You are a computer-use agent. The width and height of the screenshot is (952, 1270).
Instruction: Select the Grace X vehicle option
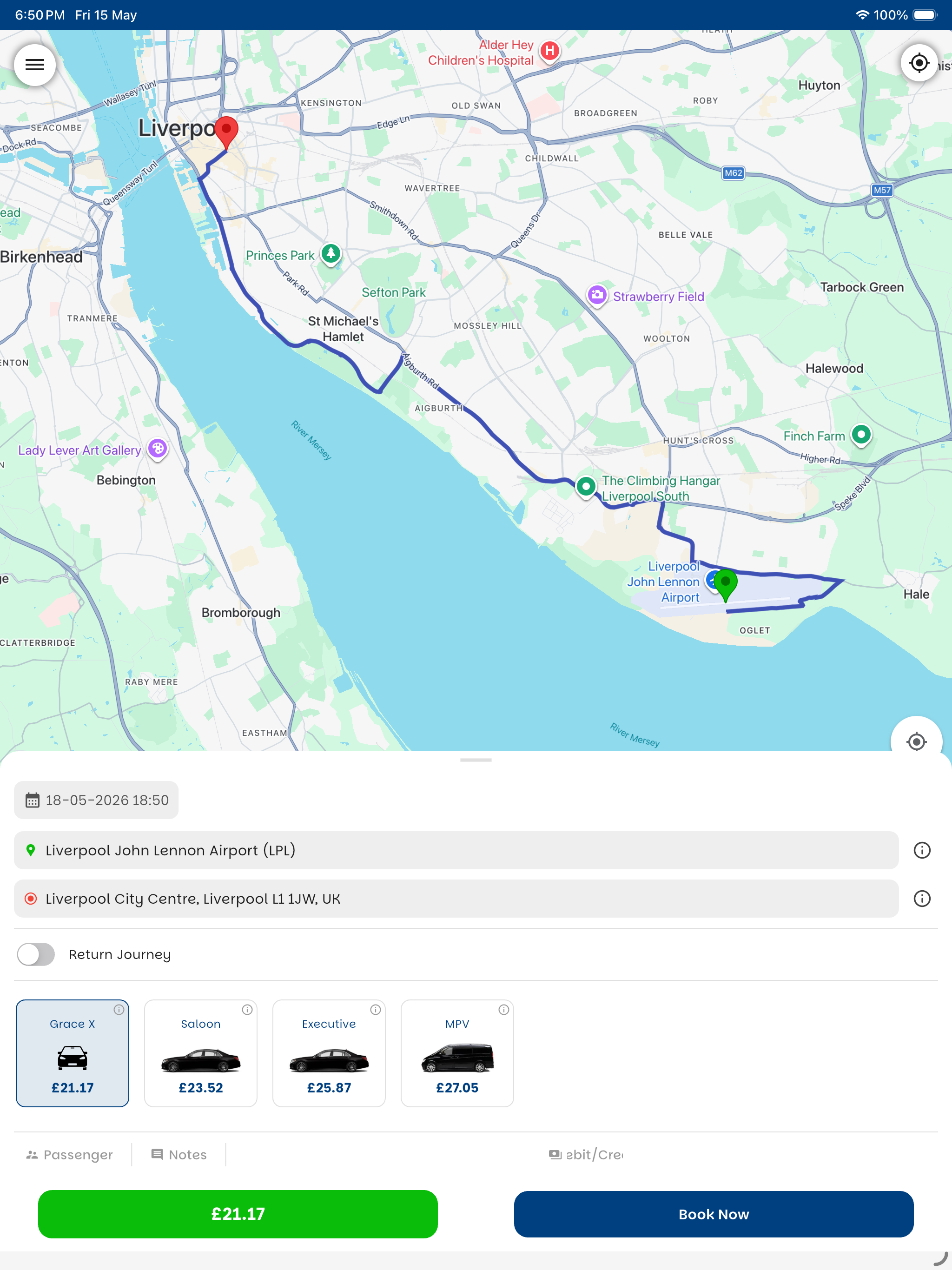pyautogui.click(x=73, y=1053)
